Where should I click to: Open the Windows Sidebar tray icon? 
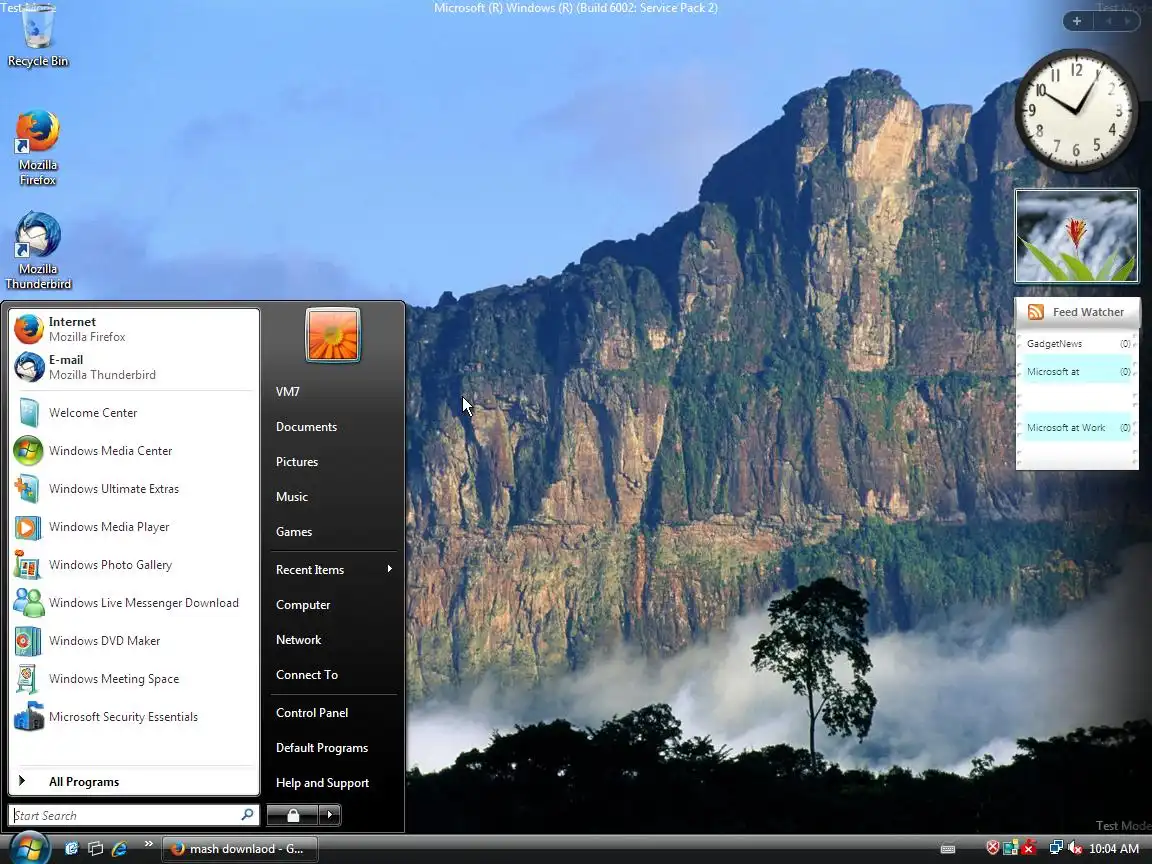pyautogui.click(x=1011, y=849)
